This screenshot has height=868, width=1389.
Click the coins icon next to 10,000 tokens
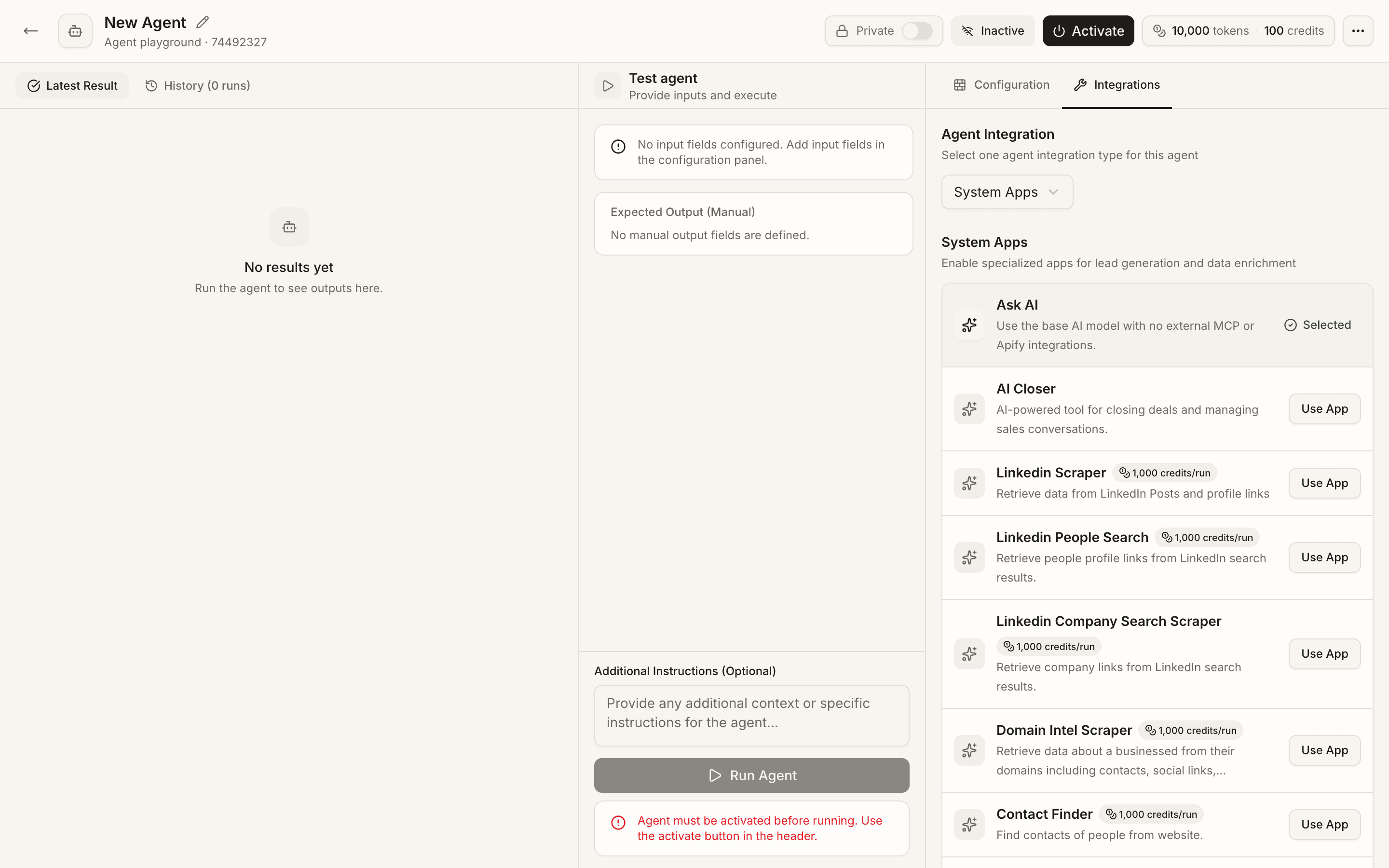point(1159,31)
